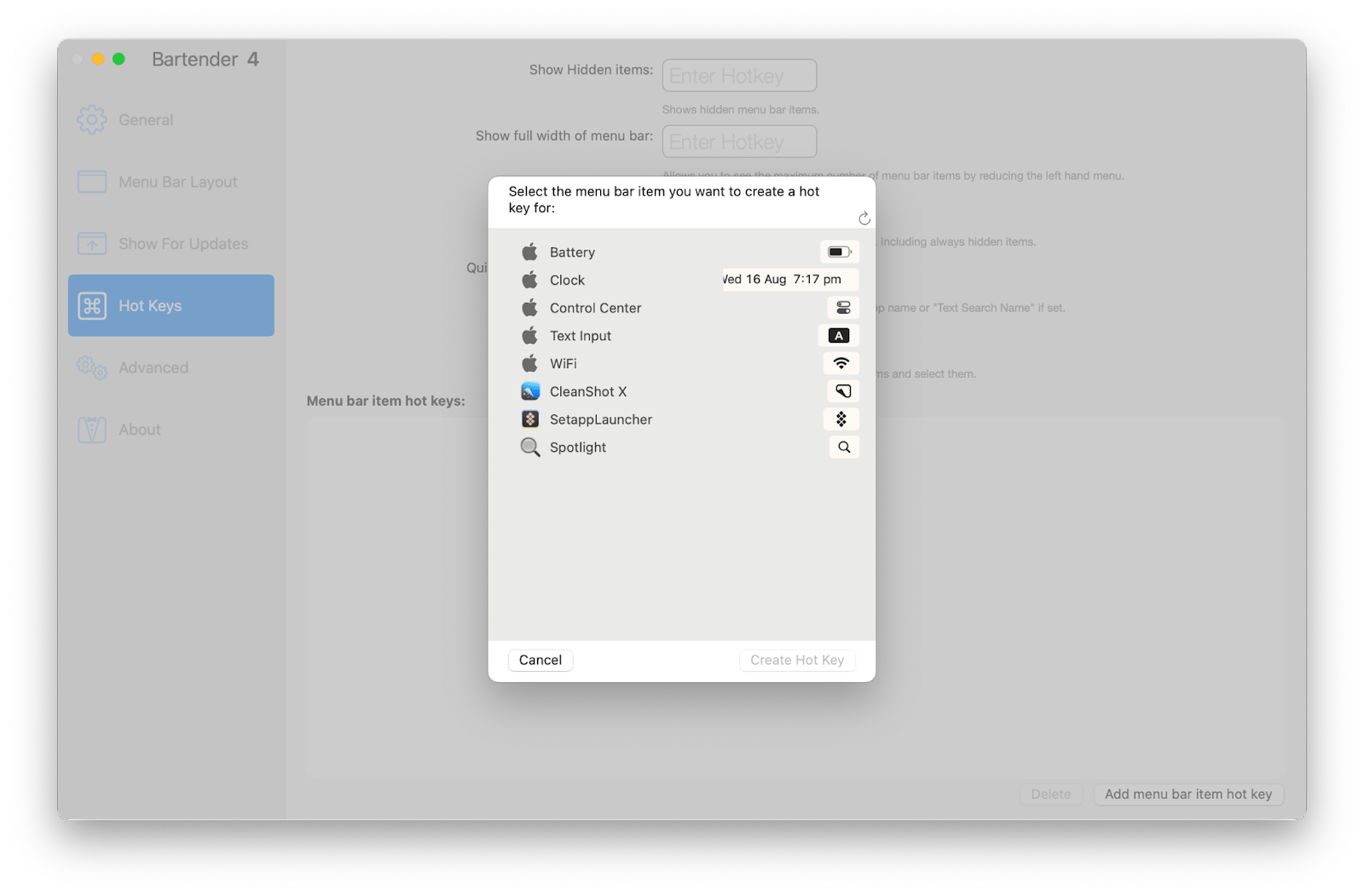Click the clock preview showing 16 Aug 7:17 pm
This screenshot has width=1364, height=896.
point(790,280)
